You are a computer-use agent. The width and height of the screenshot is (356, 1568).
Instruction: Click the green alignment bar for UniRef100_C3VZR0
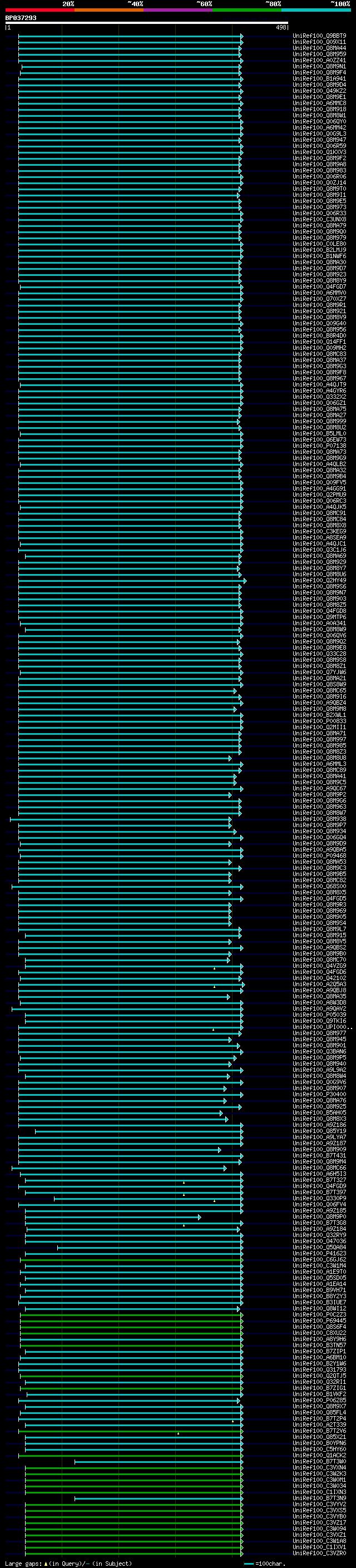coord(134,1554)
